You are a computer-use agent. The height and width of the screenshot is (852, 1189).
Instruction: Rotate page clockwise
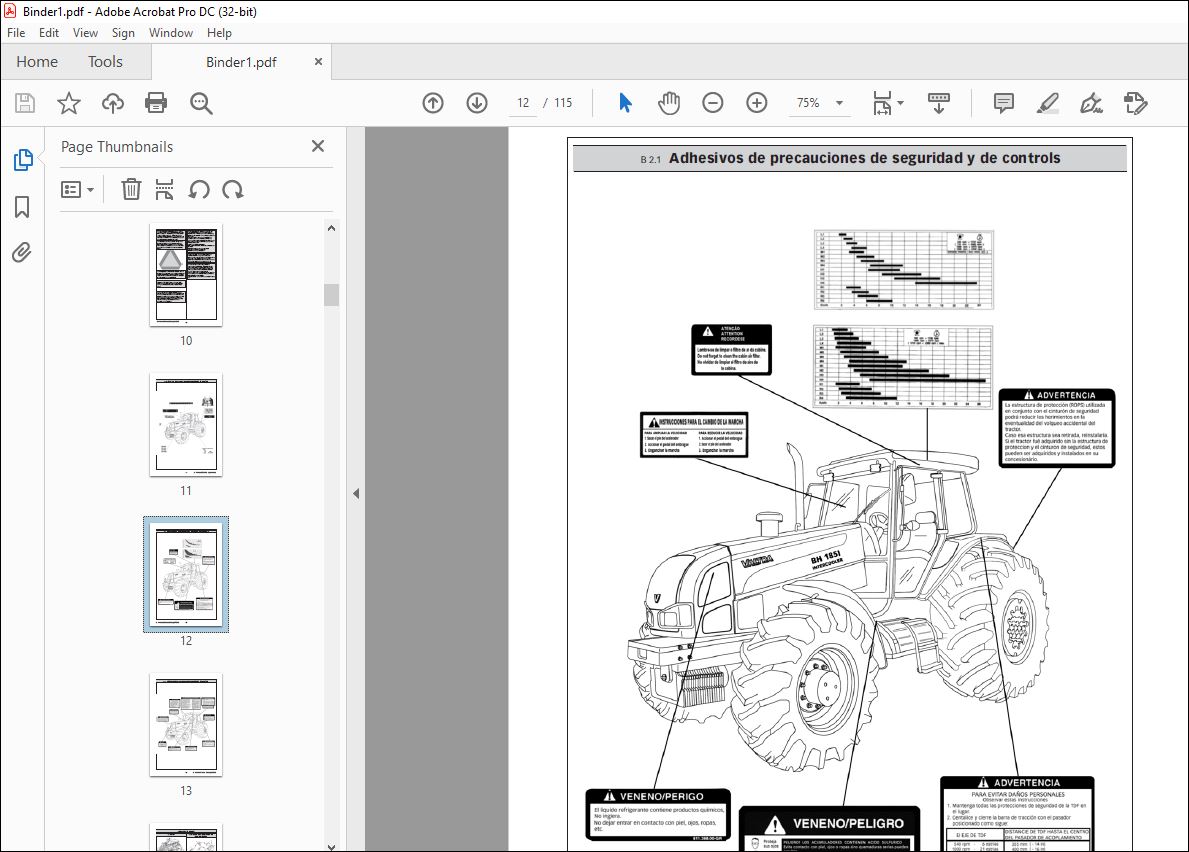(x=233, y=190)
